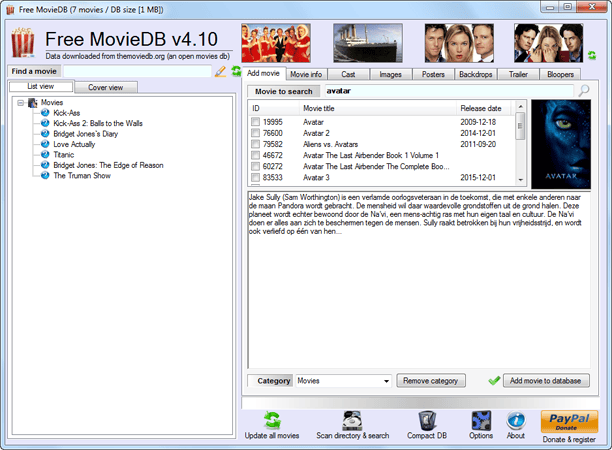Select the List view tab

[x=41, y=86]
